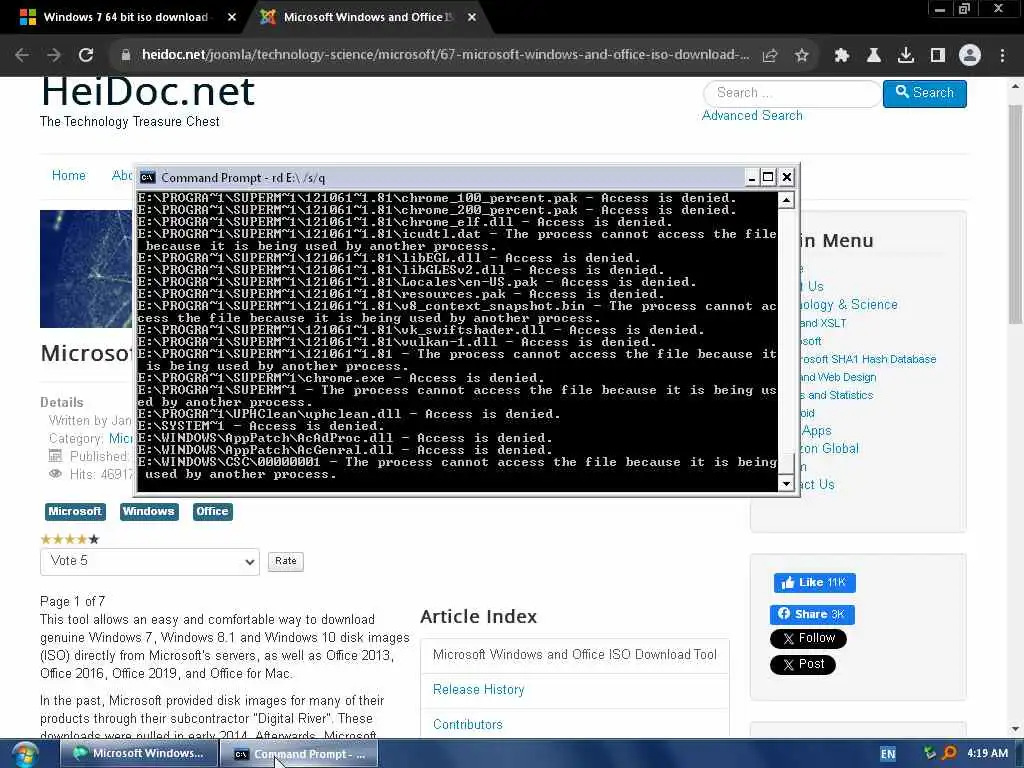Switch to Windows 7 64 bit iso download tab

pyautogui.click(x=125, y=18)
